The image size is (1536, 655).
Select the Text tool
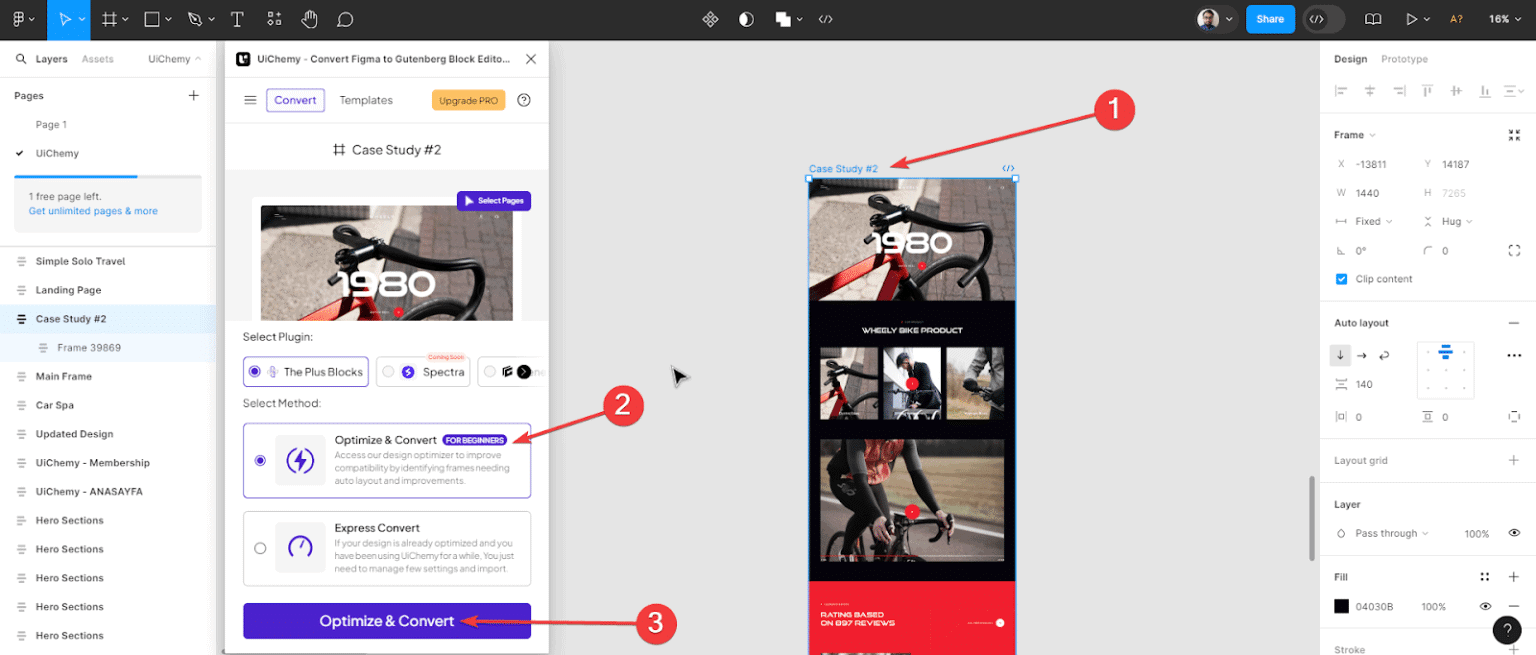tap(237, 19)
